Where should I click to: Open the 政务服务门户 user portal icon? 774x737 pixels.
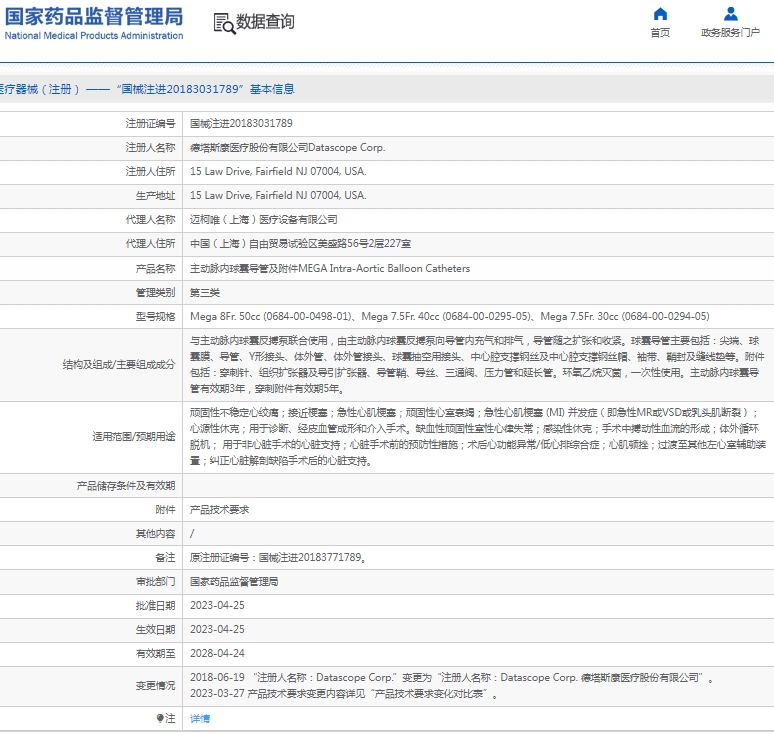pos(731,14)
